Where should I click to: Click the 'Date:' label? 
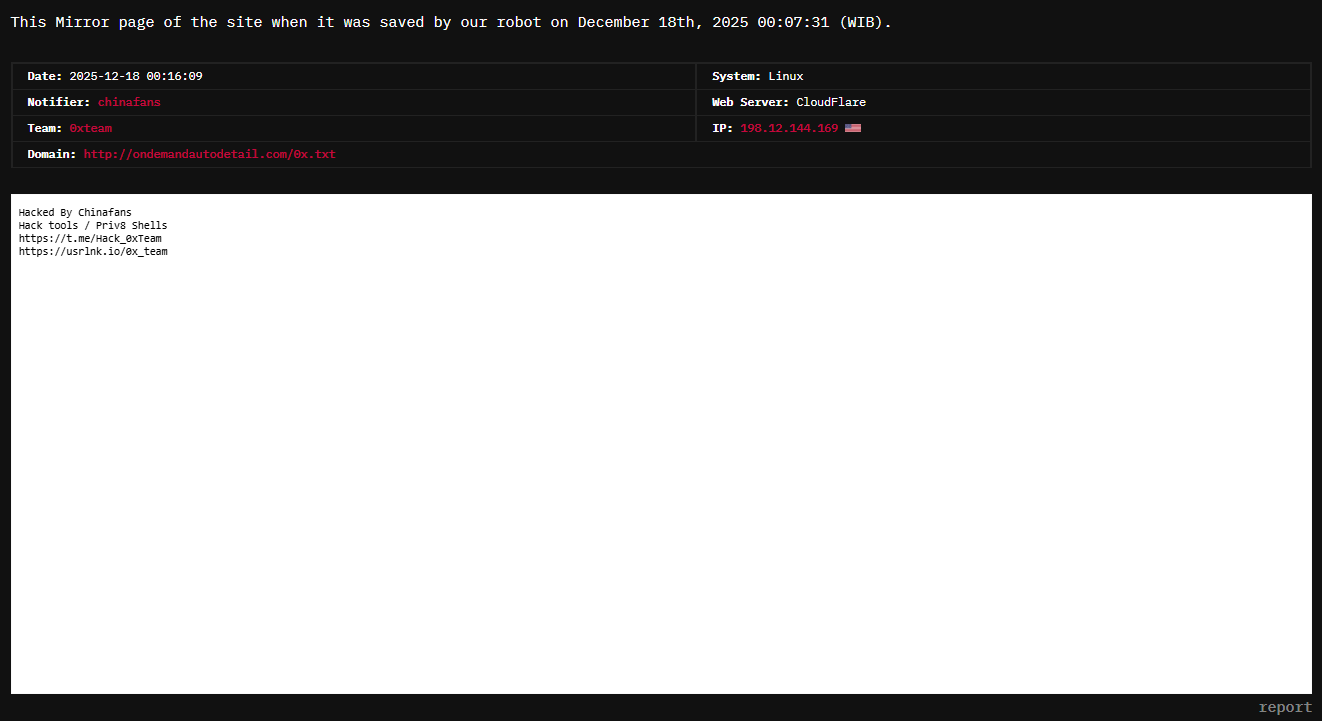(45, 76)
